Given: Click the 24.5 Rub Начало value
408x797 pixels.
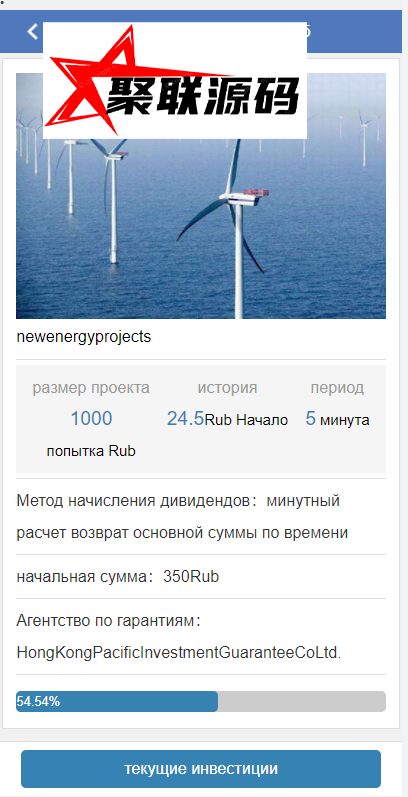Looking at the screenshot, I should [x=227, y=419].
